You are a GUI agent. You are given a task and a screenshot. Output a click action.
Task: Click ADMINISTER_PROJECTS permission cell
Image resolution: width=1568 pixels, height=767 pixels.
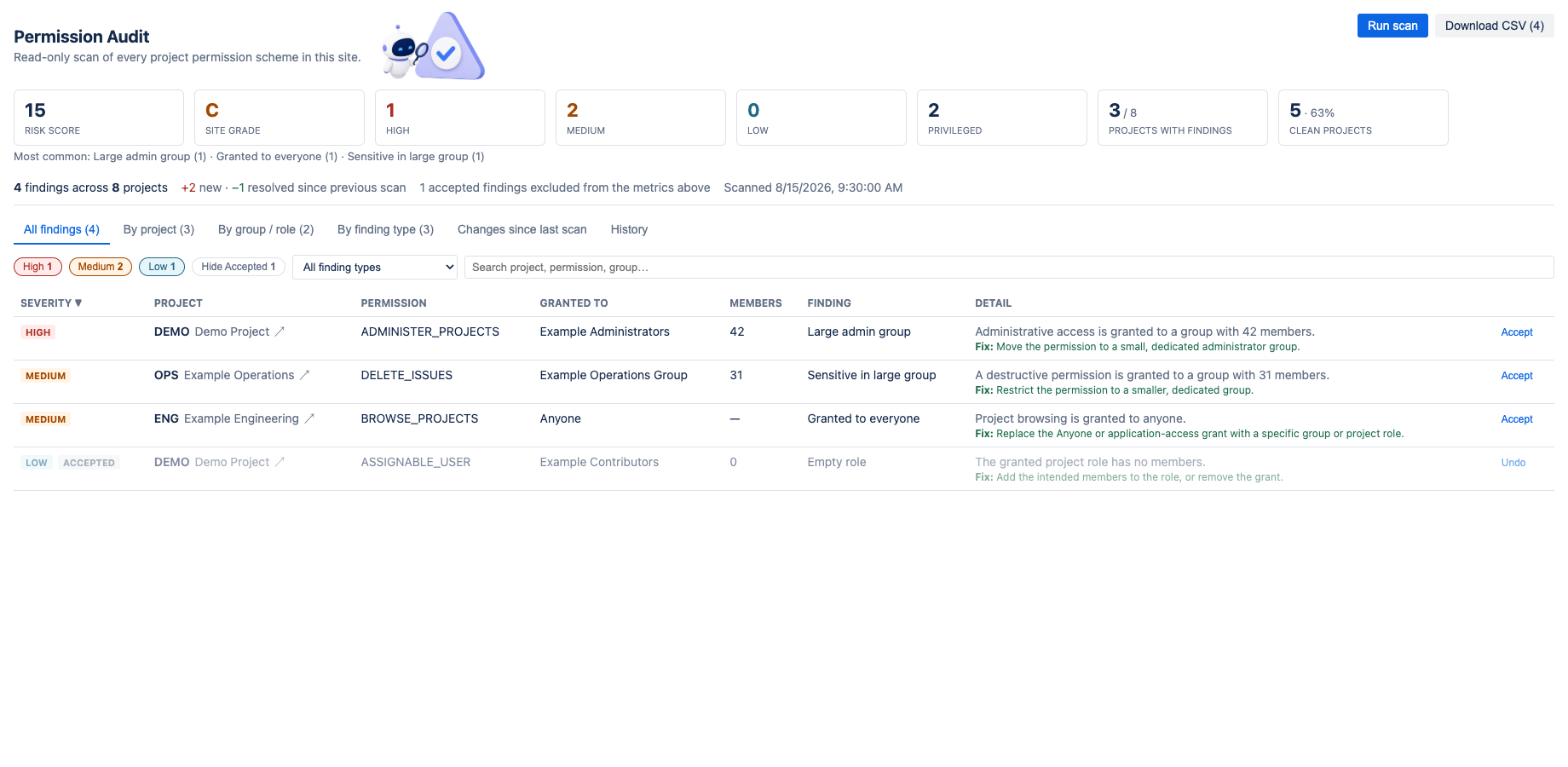pos(429,332)
